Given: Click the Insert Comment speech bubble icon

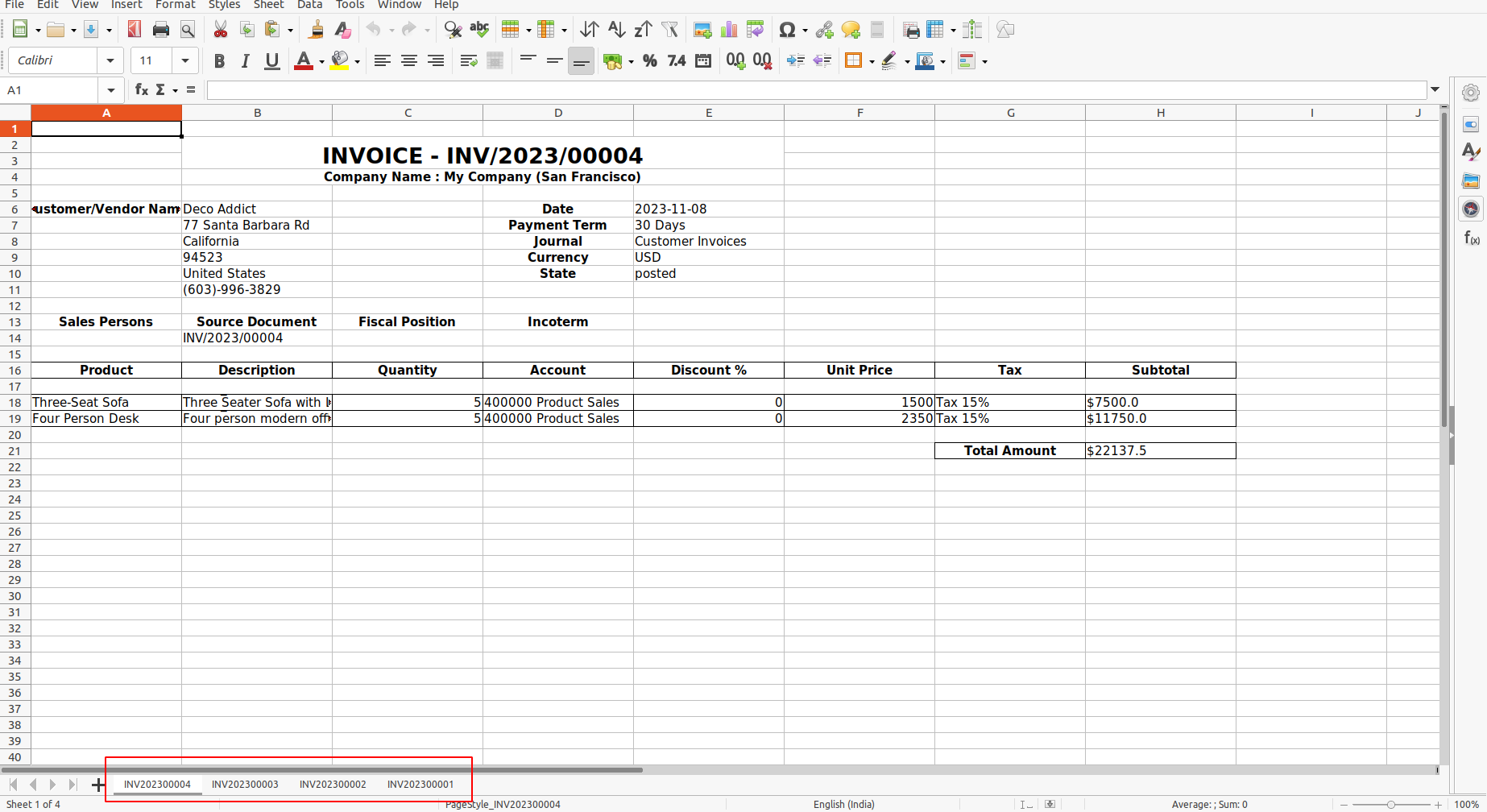Looking at the screenshot, I should pos(851,30).
